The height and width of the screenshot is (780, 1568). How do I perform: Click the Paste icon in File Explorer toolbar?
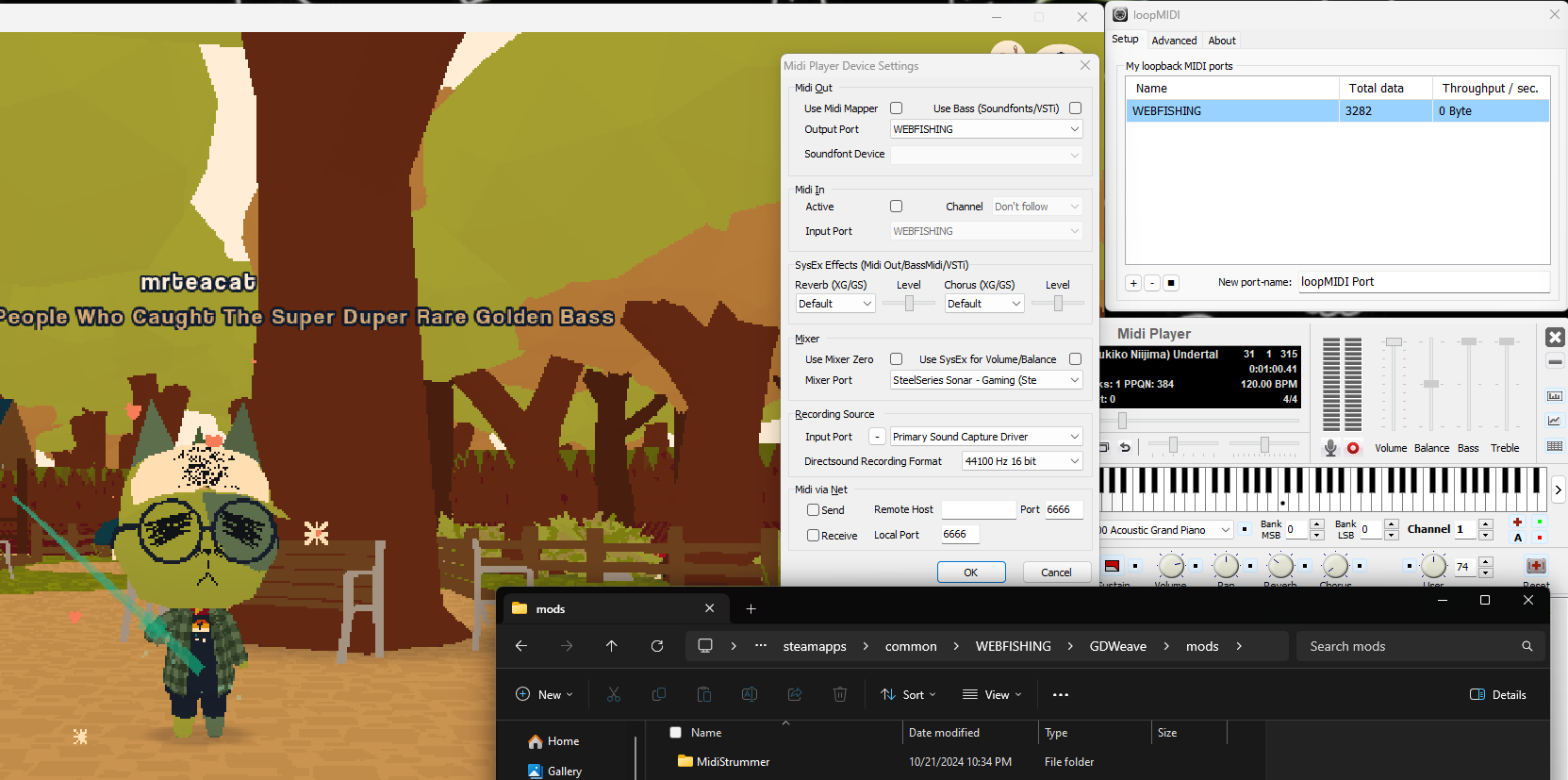[704, 695]
